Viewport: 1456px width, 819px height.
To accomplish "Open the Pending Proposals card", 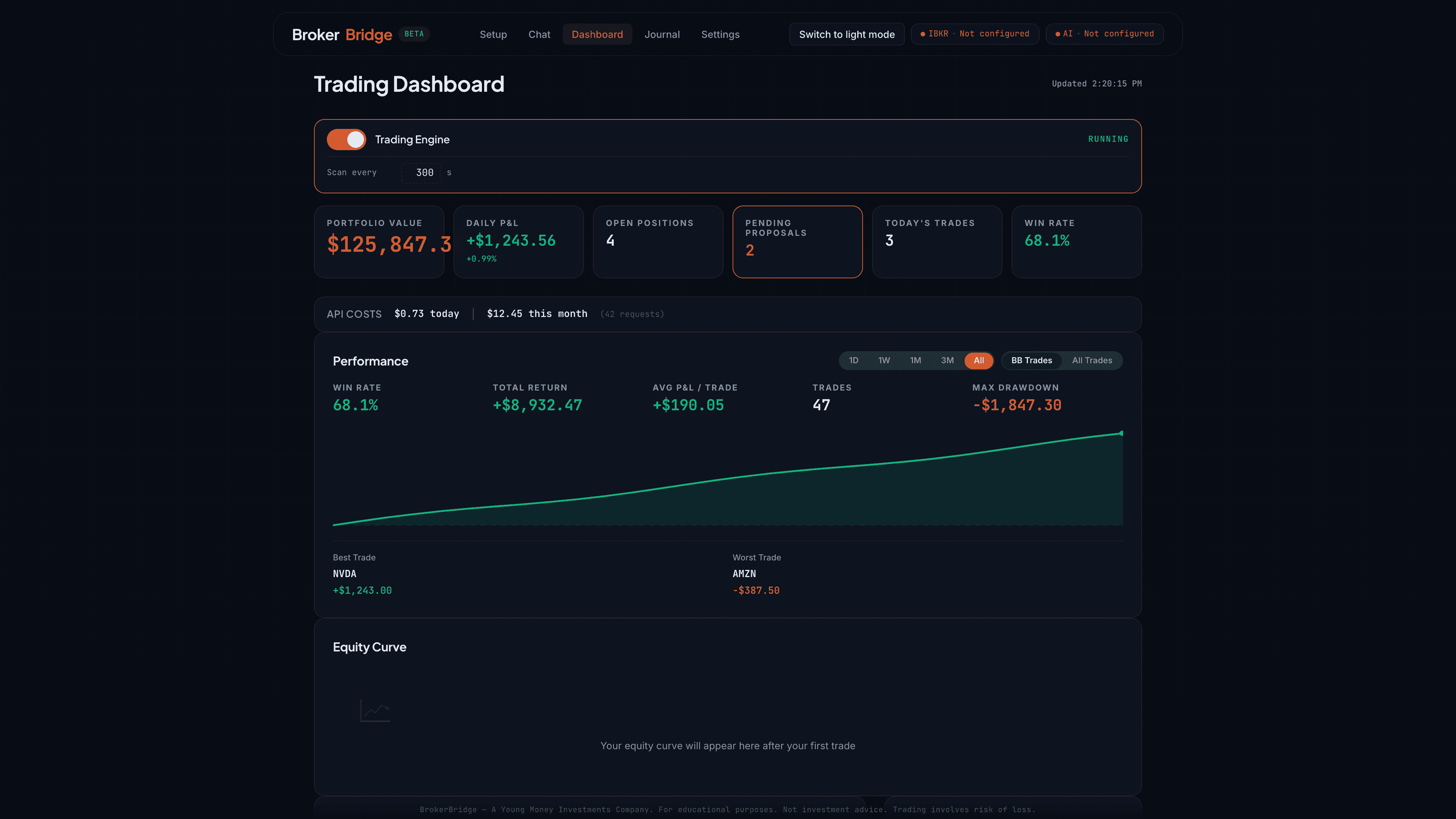I will tap(797, 242).
